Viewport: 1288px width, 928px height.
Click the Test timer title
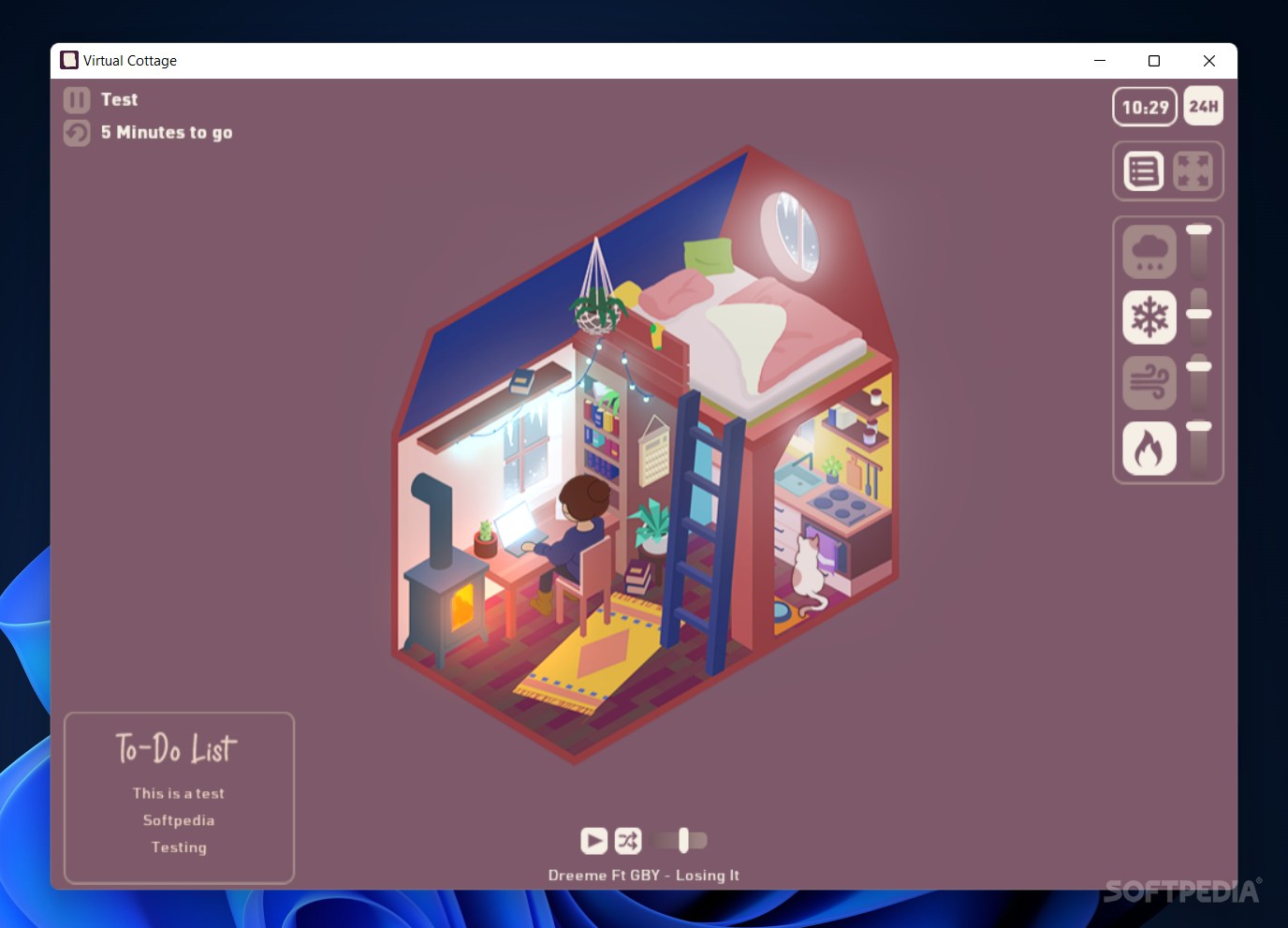tap(119, 99)
